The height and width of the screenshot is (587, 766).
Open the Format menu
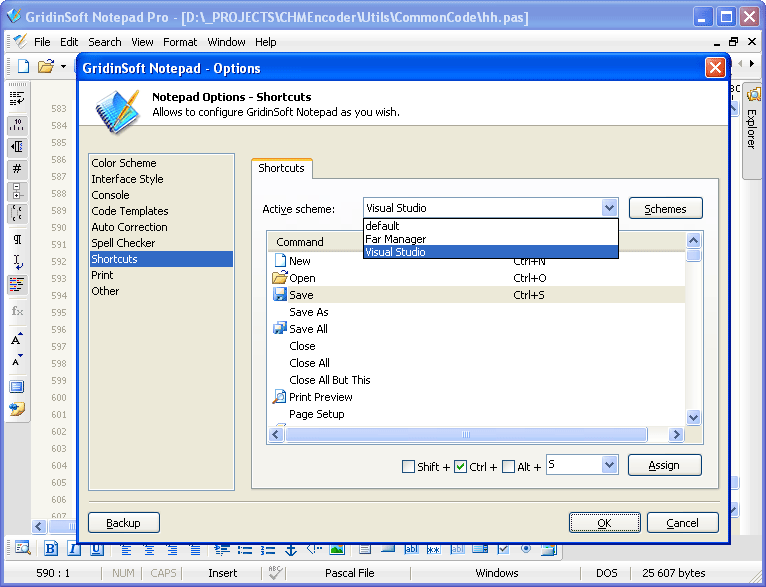180,42
